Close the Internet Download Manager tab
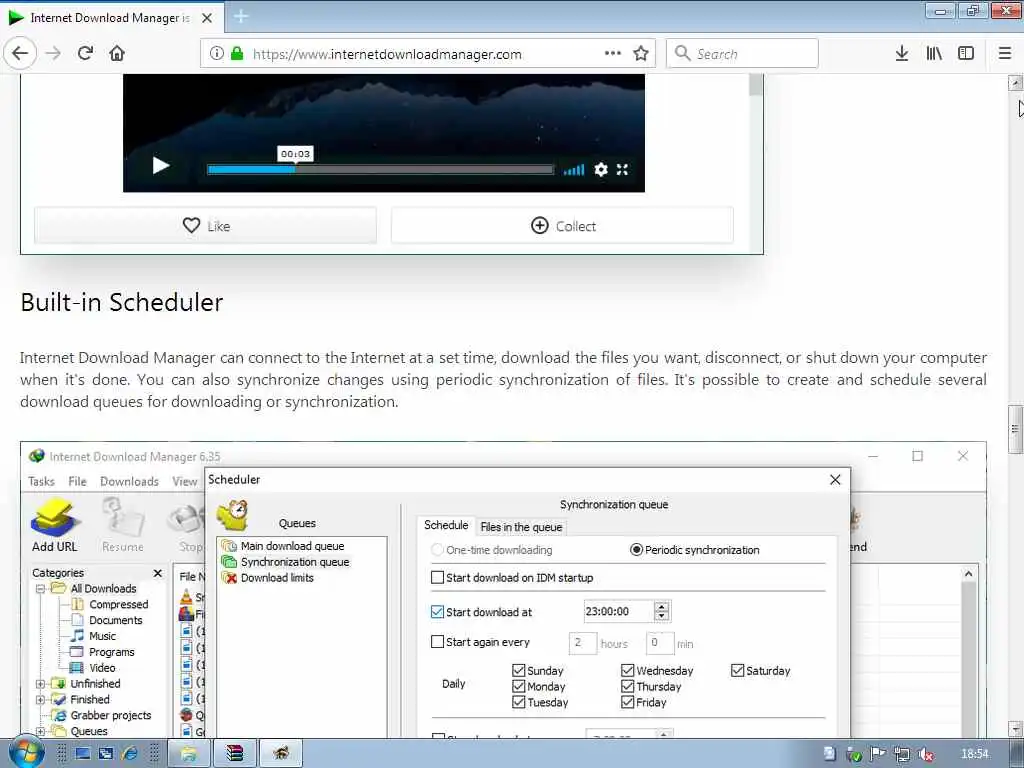Viewport: 1024px width, 768px height. pyautogui.click(x=207, y=18)
